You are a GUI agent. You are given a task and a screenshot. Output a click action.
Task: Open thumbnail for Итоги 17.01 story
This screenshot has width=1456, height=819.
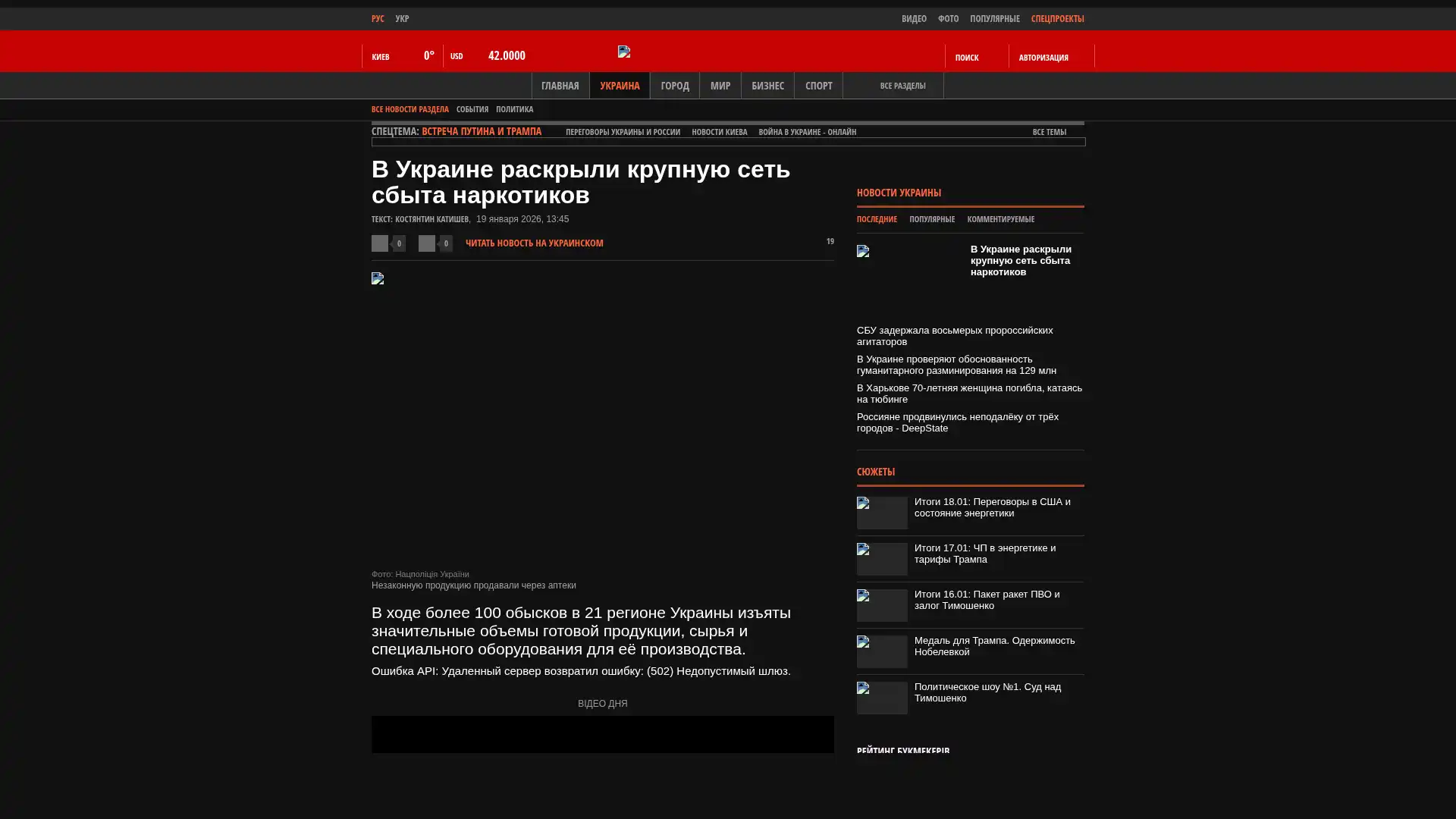[882, 560]
